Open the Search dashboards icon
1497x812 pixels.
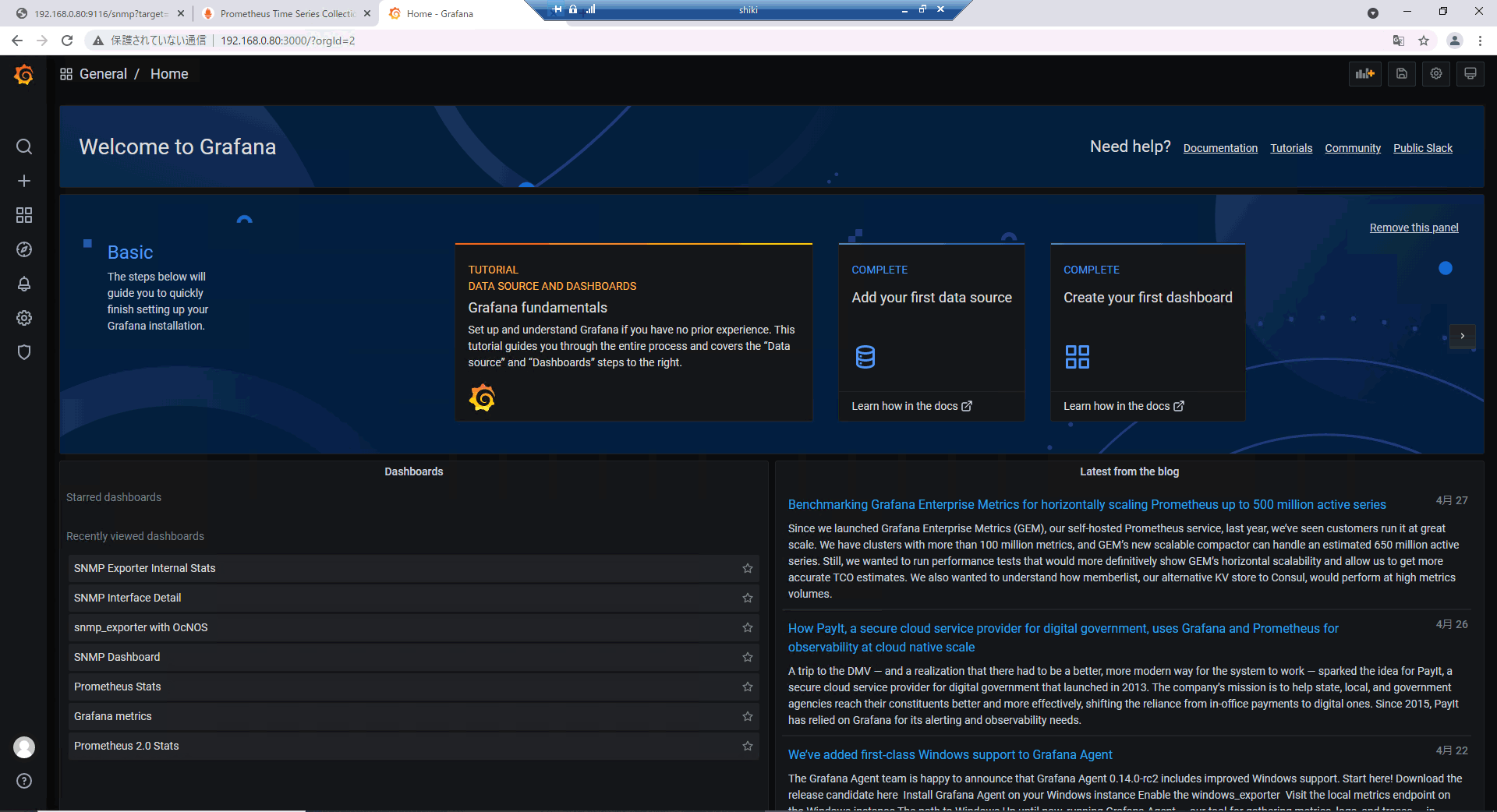pos(24,147)
